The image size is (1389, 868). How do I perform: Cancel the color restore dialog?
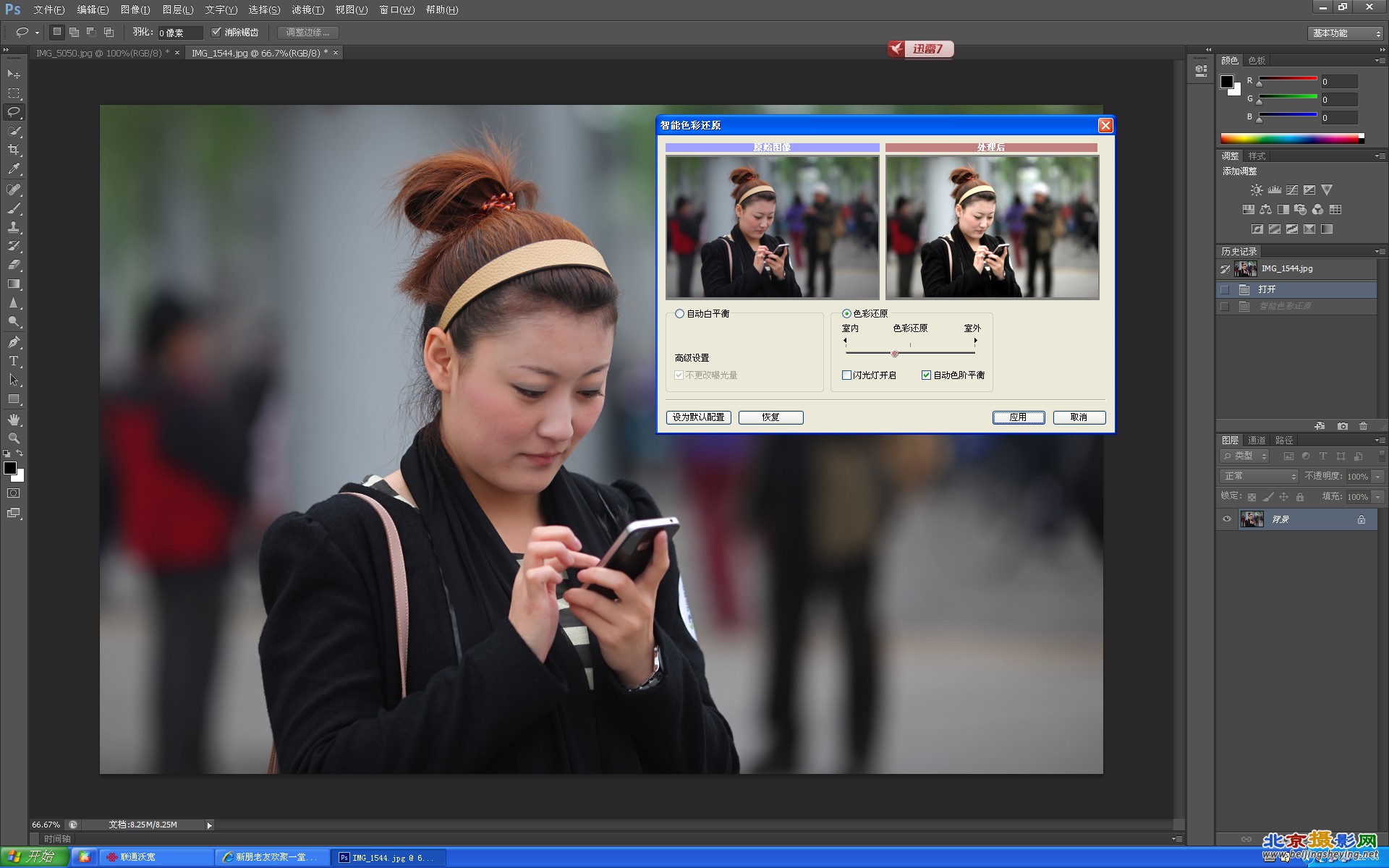[x=1079, y=417]
